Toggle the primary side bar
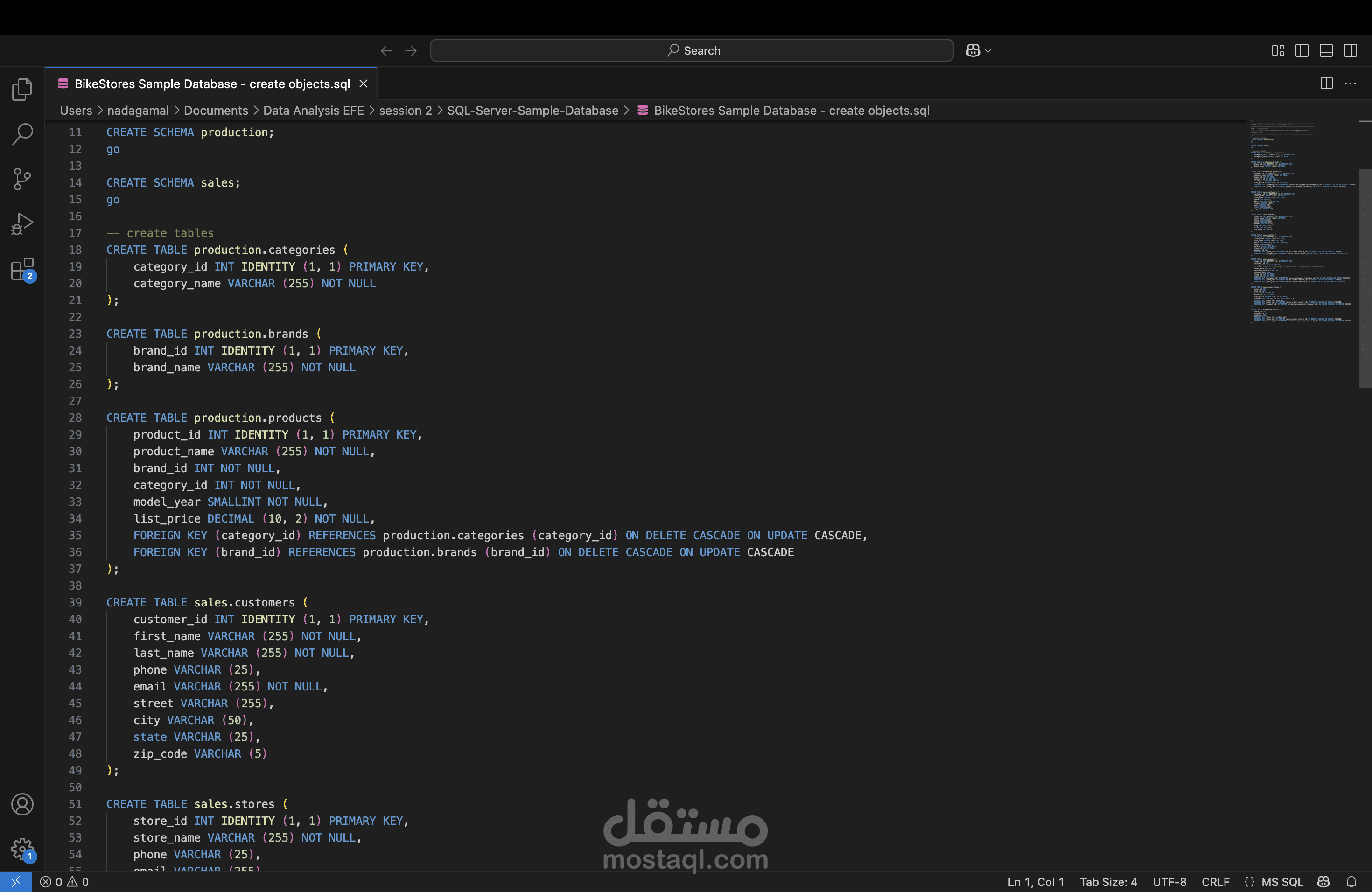 (x=1302, y=51)
